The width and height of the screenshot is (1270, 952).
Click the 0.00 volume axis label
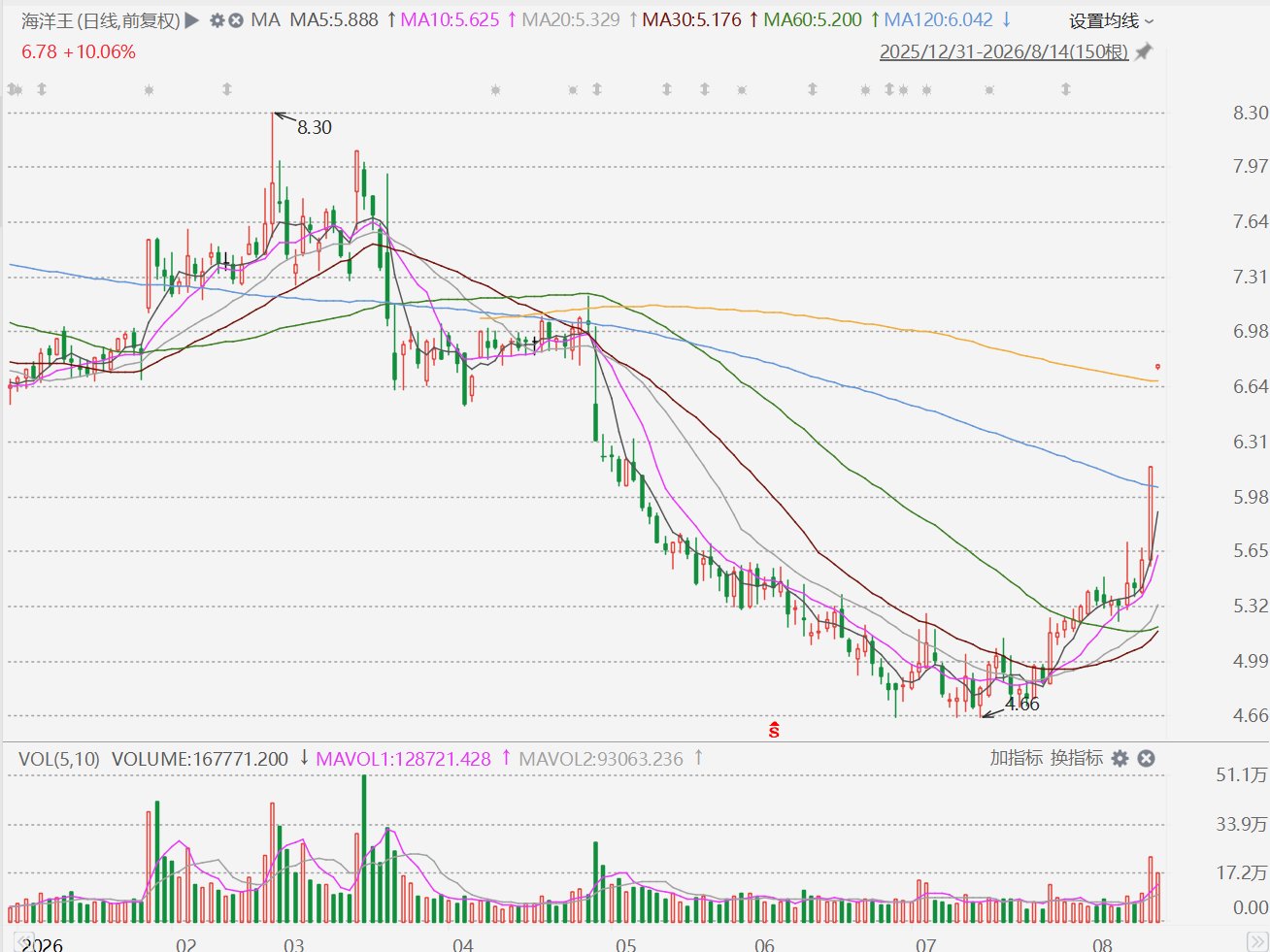pos(1251,907)
